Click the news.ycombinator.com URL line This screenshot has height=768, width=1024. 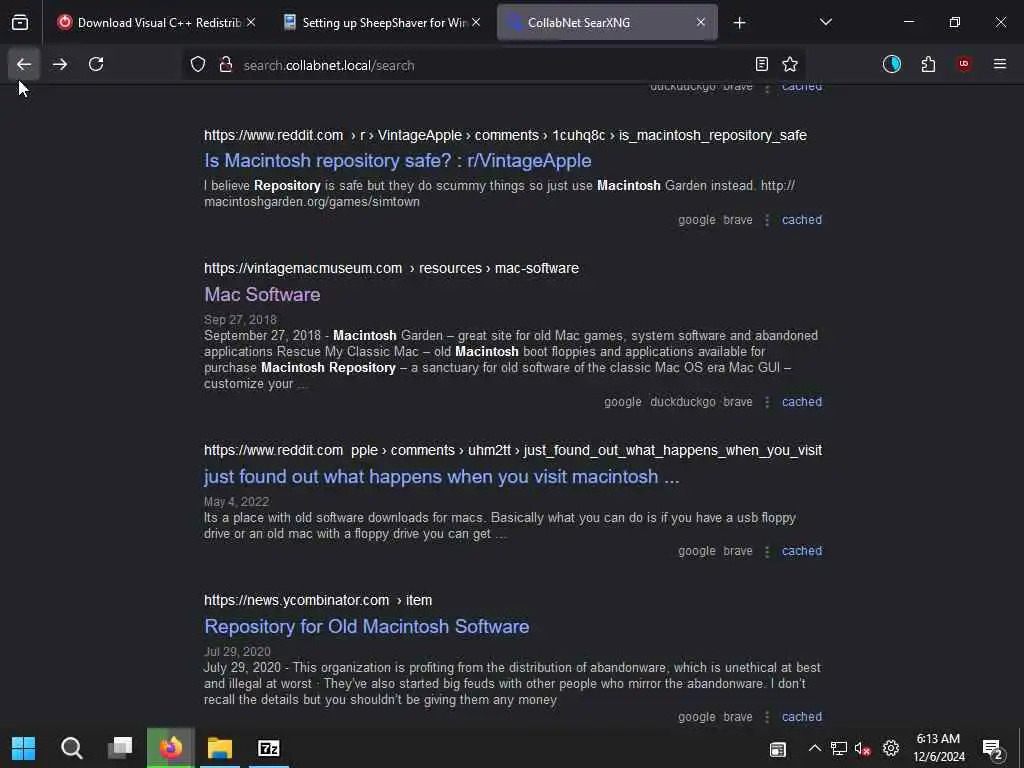(318, 600)
